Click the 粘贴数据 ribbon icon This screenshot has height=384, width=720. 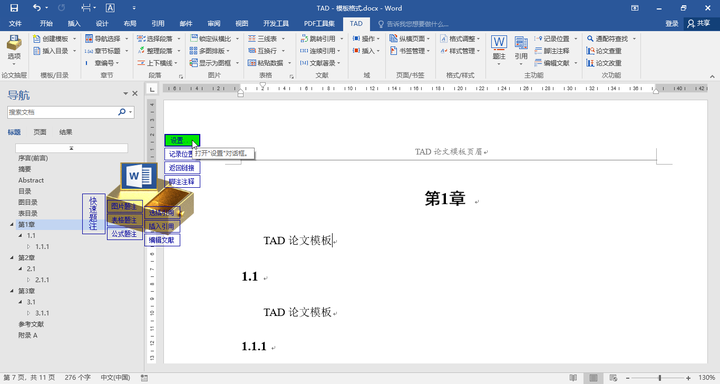click(x=252, y=63)
